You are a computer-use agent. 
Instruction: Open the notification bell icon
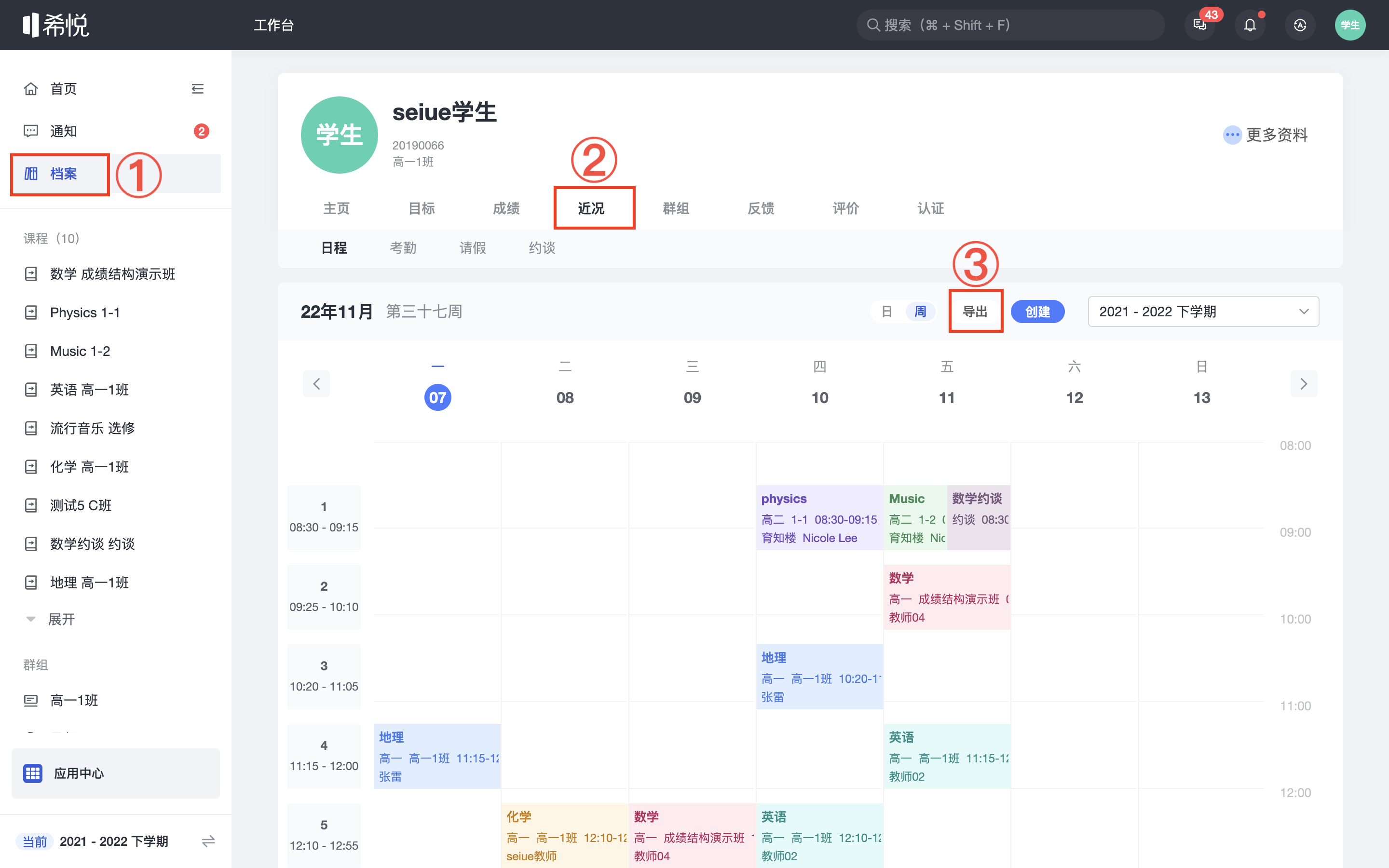[x=1250, y=25]
